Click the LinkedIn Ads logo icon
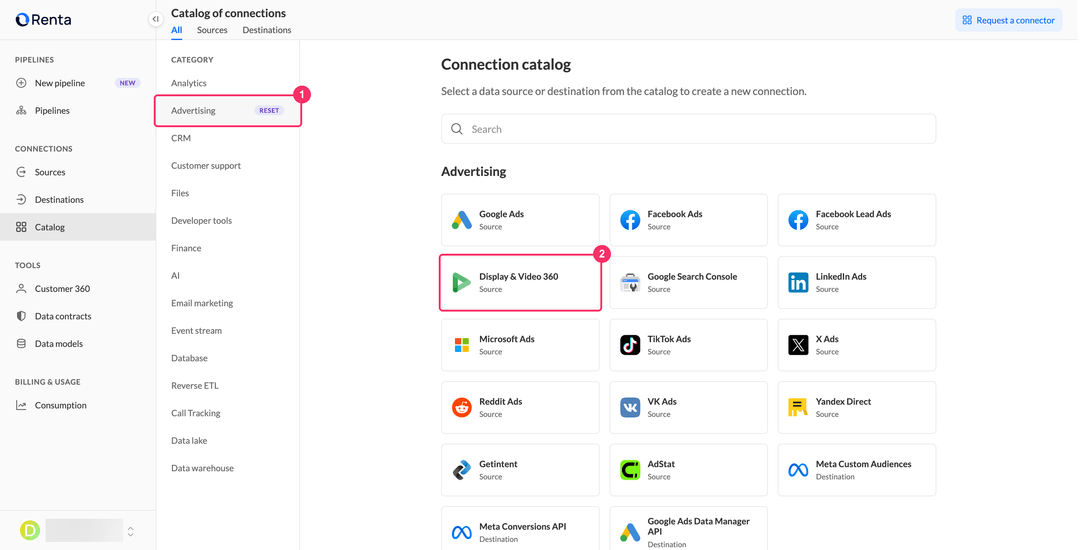The image size is (1080, 550). 798,282
